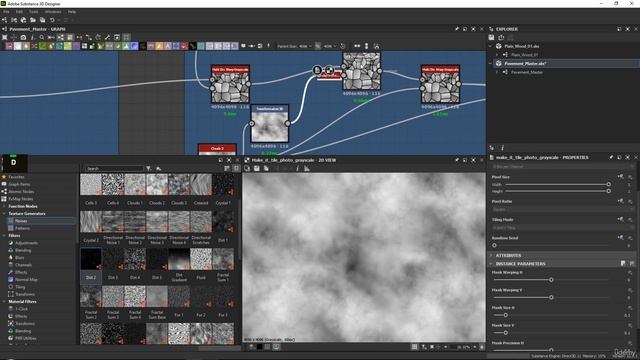This screenshot has height=360, width=640.
Task: Click the graph info icon in graph toolbar
Action: (32, 37)
